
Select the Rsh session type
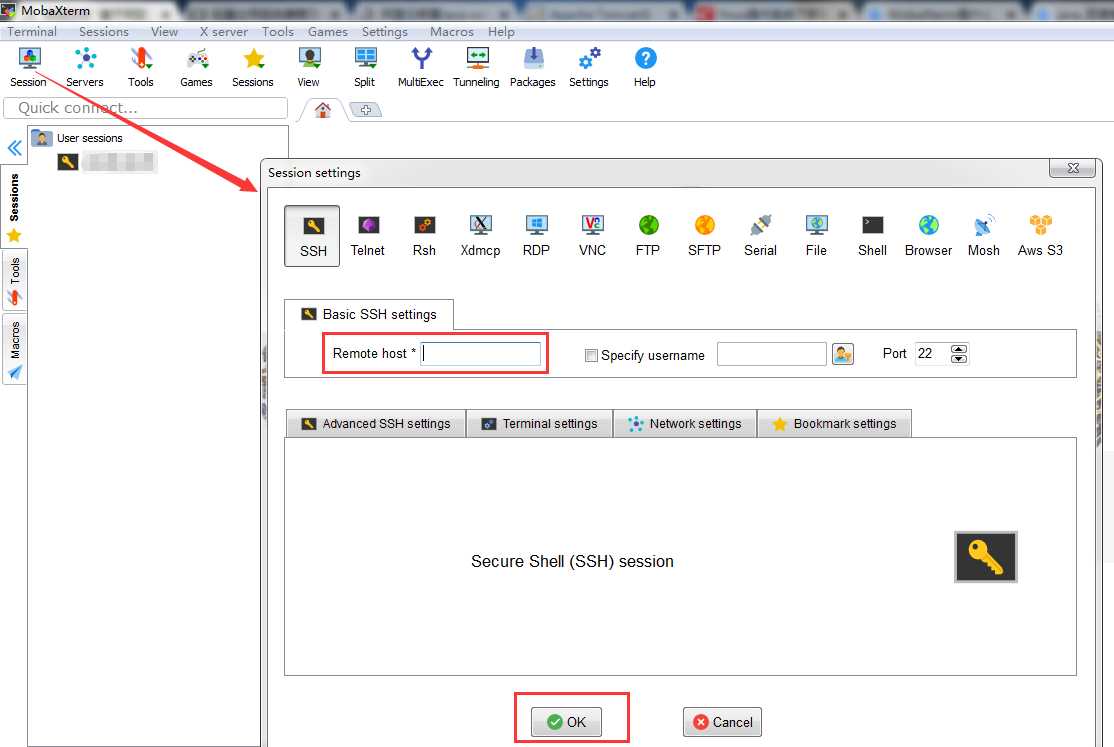(424, 236)
